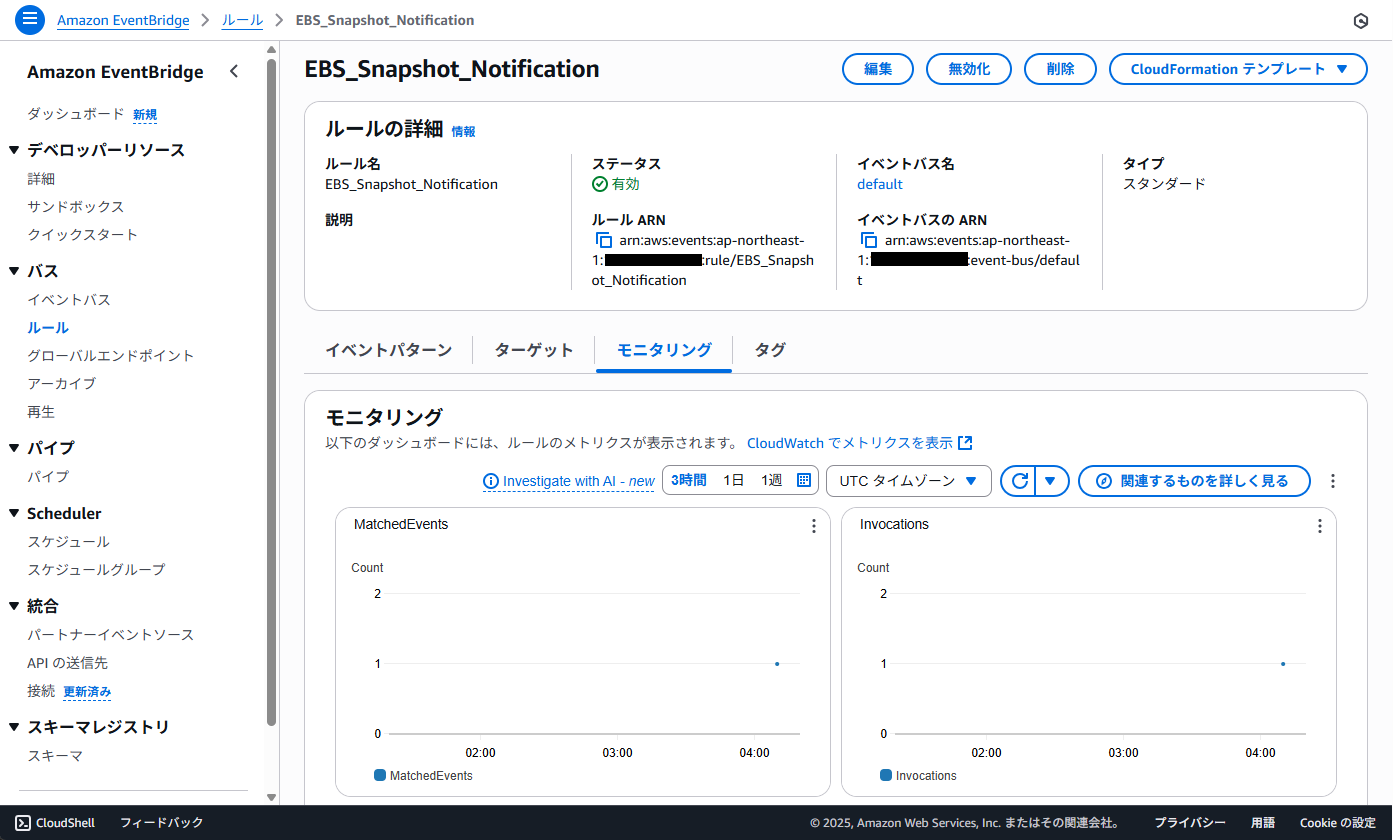The width and height of the screenshot is (1393, 840).
Task: Open 再生 in sidebar
Action: [41, 412]
